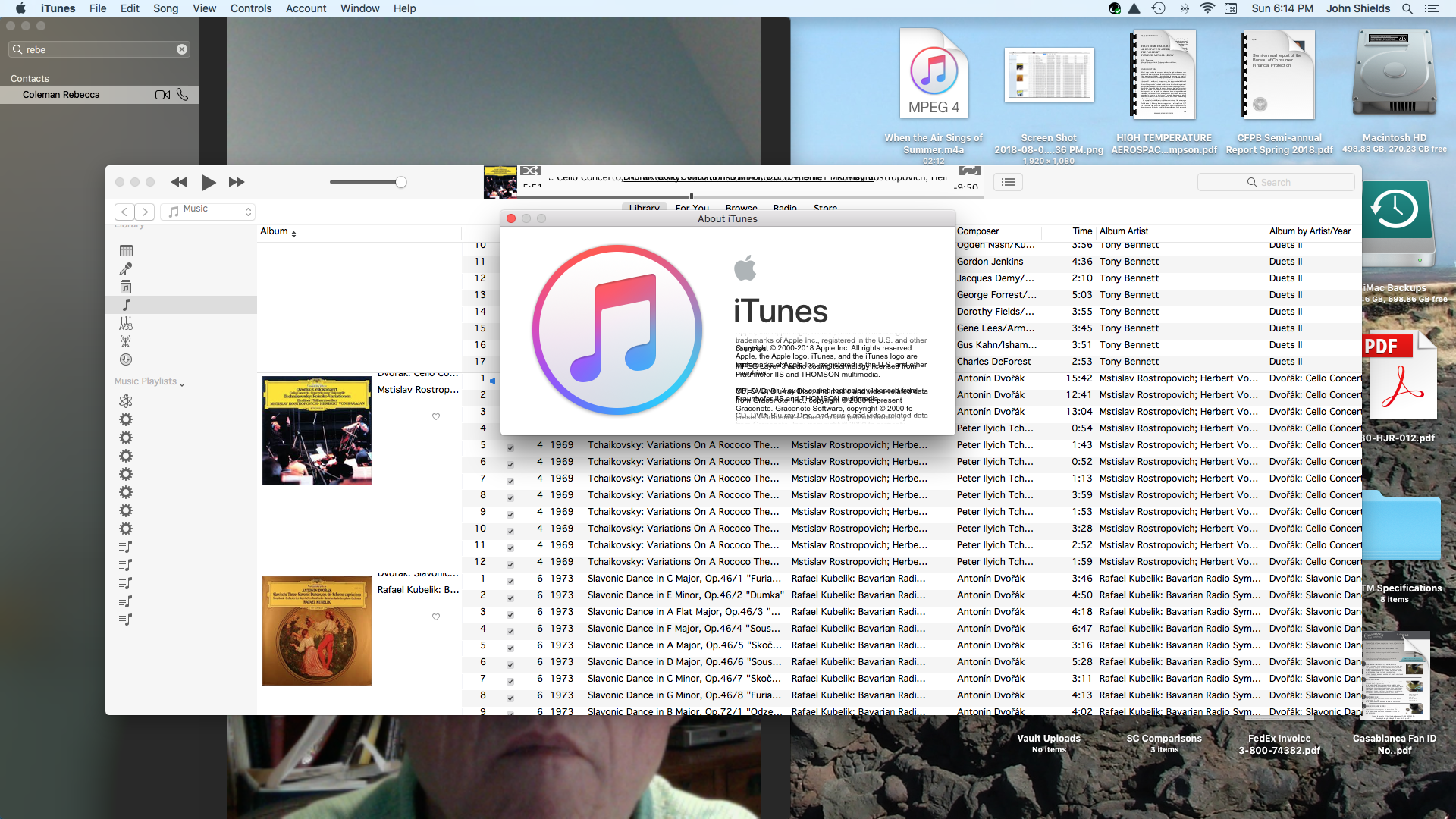This screenshot has width=1456, height=819.
Task: Love the Slavonic Dances album heart icon
Action: point(436,617)
